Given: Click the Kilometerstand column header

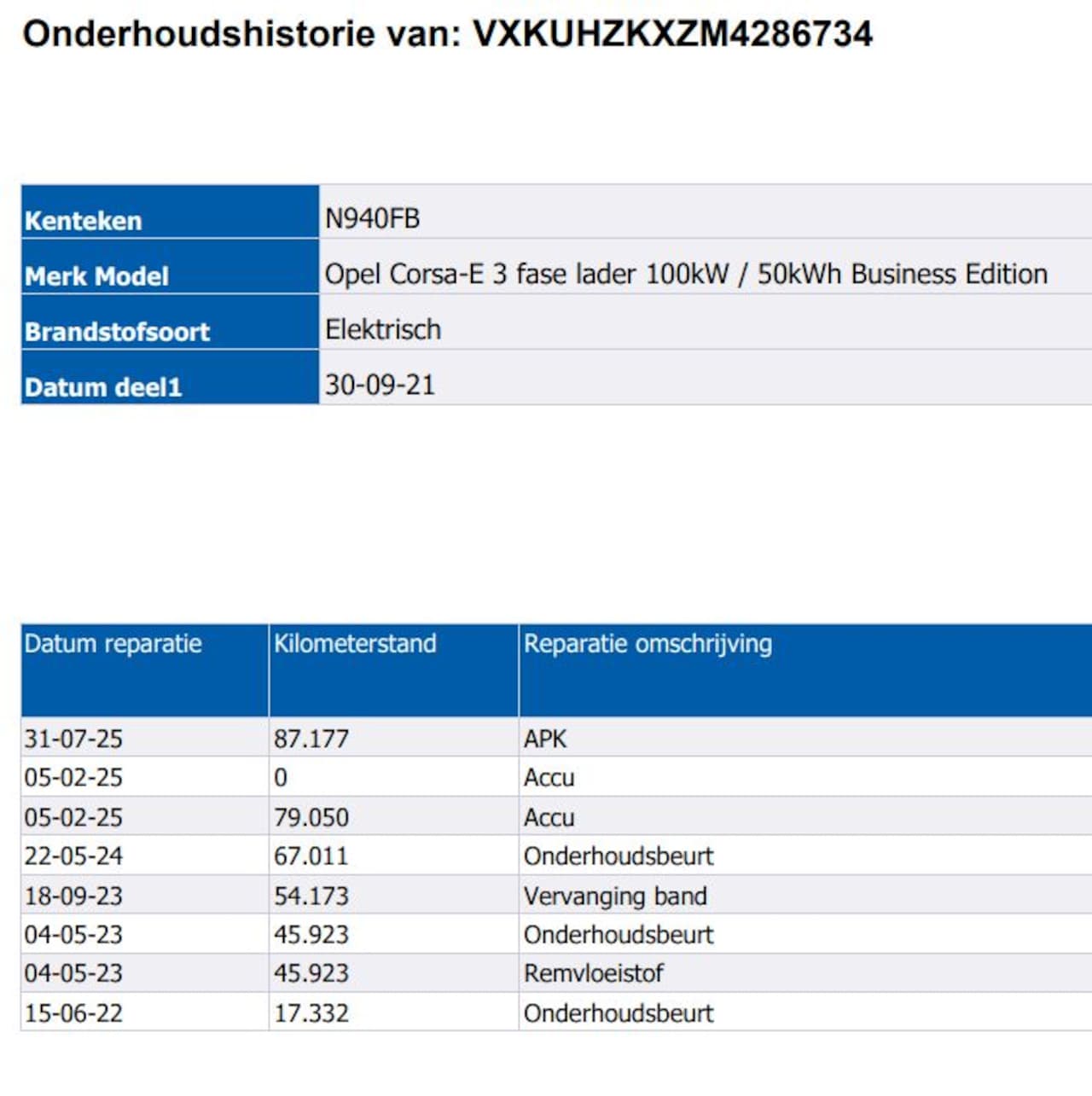Looking at the screenshot, I should tap(355, 644).
